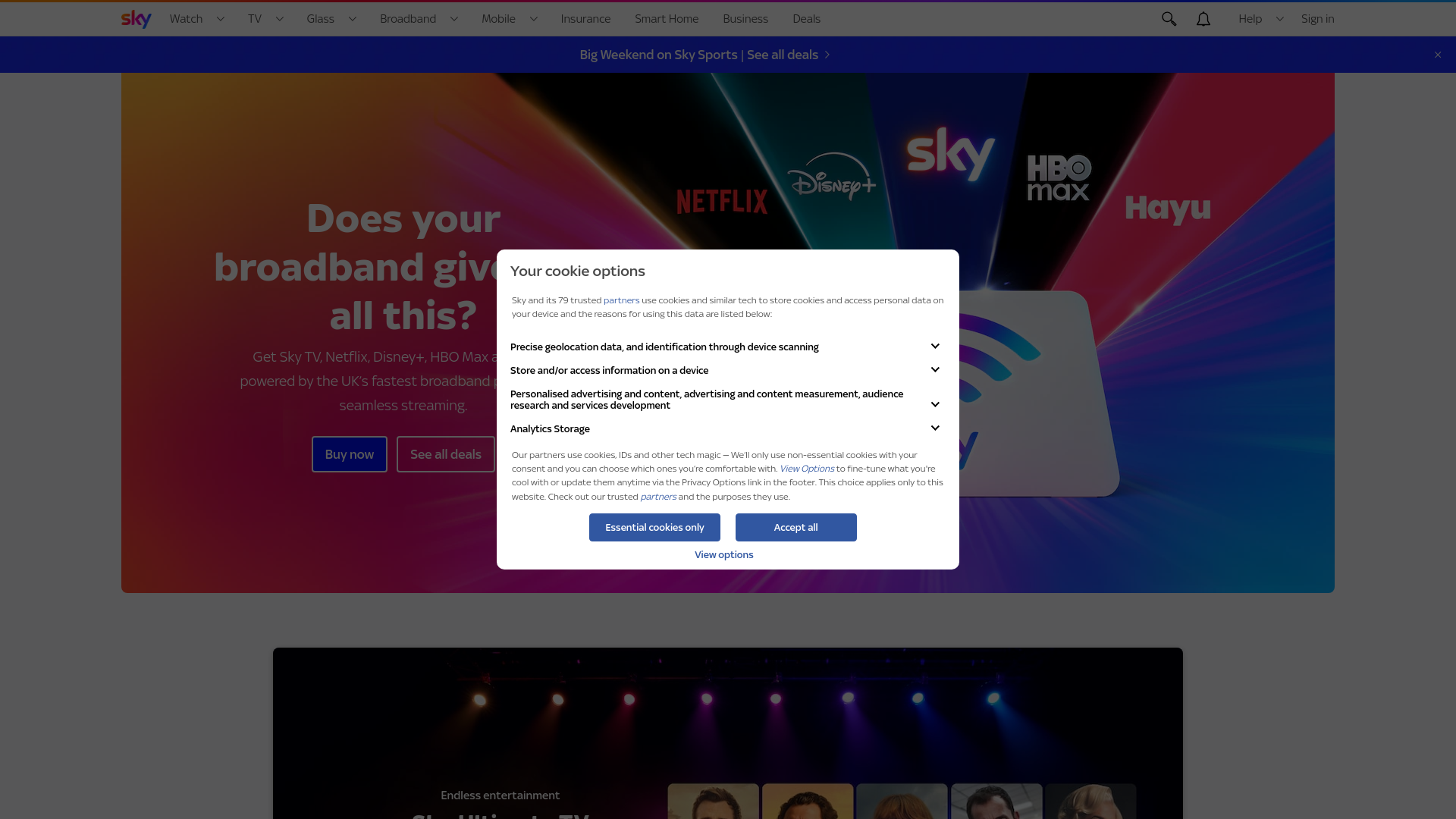Open the Glass nav item

tap(320, 19)
